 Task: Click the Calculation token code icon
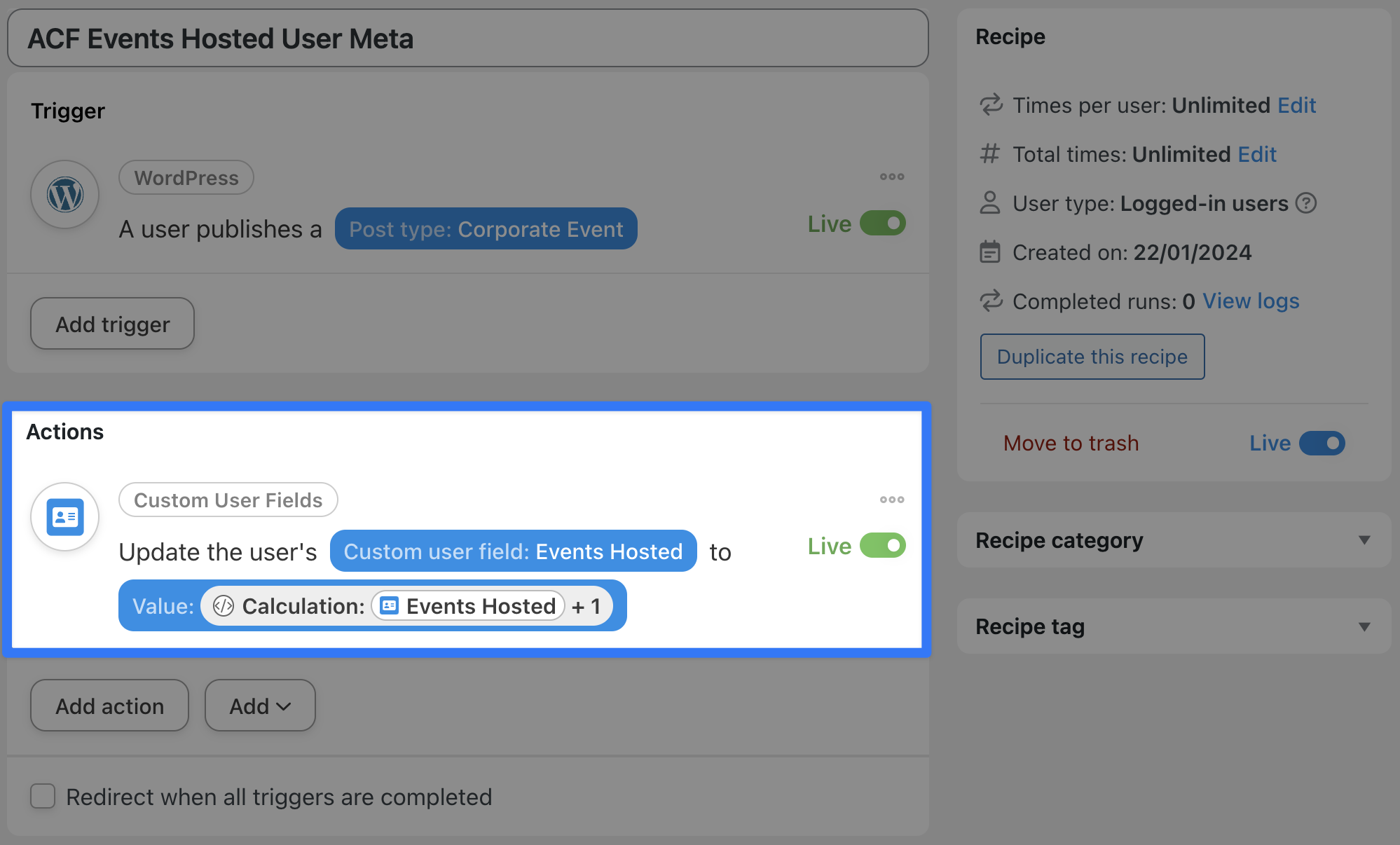pos(224,606)
